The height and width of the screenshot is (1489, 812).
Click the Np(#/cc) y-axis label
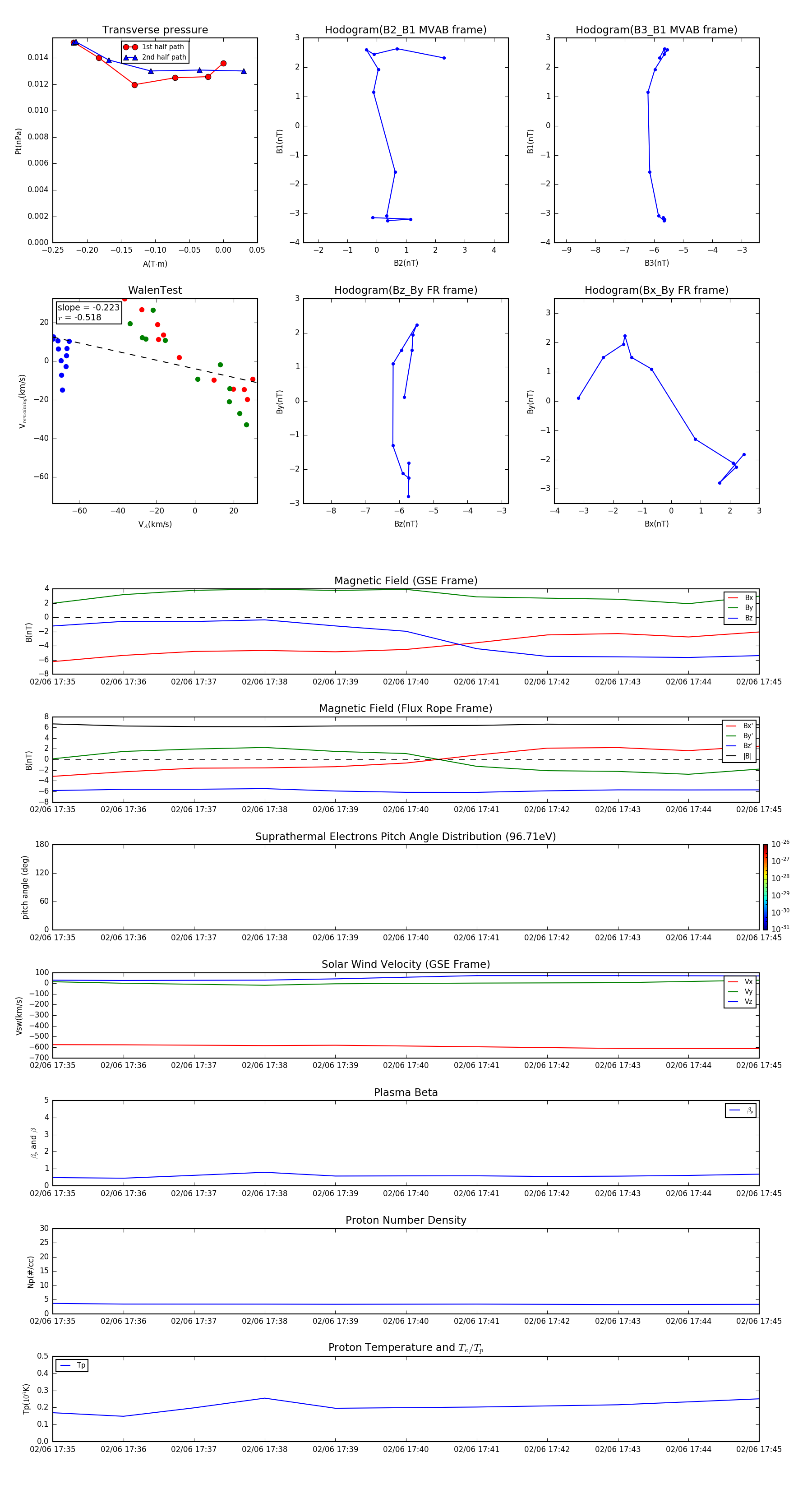click(31, 1272)
